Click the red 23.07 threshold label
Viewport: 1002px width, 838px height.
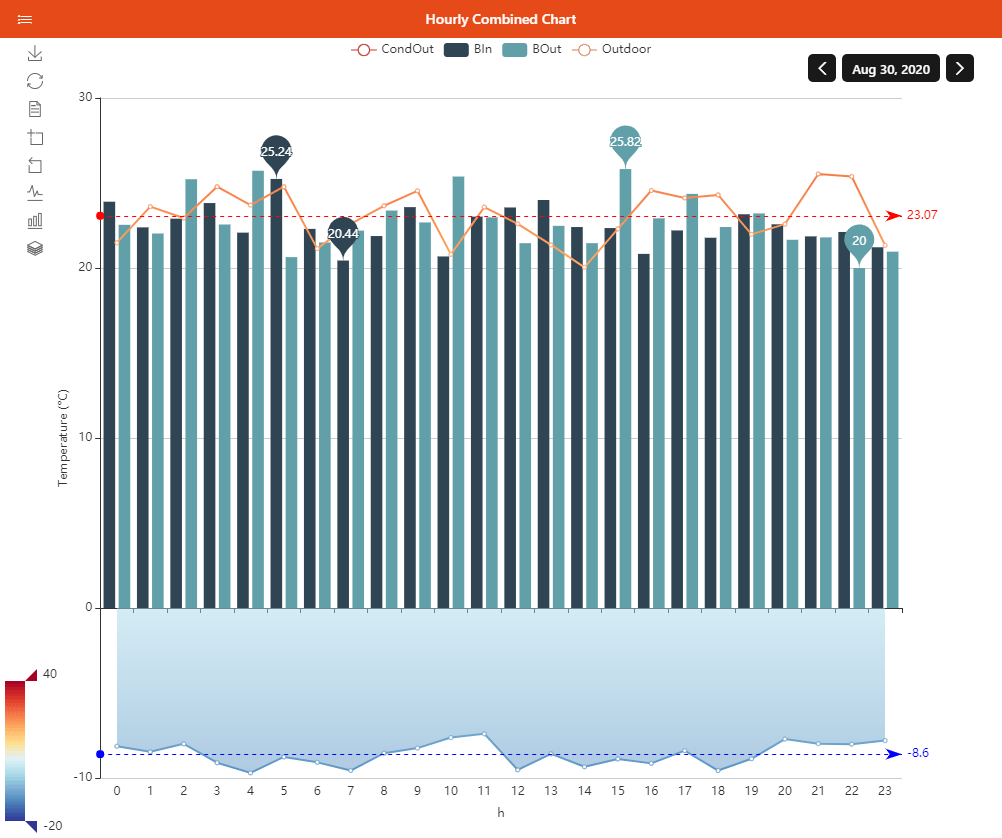pos(924,214)
